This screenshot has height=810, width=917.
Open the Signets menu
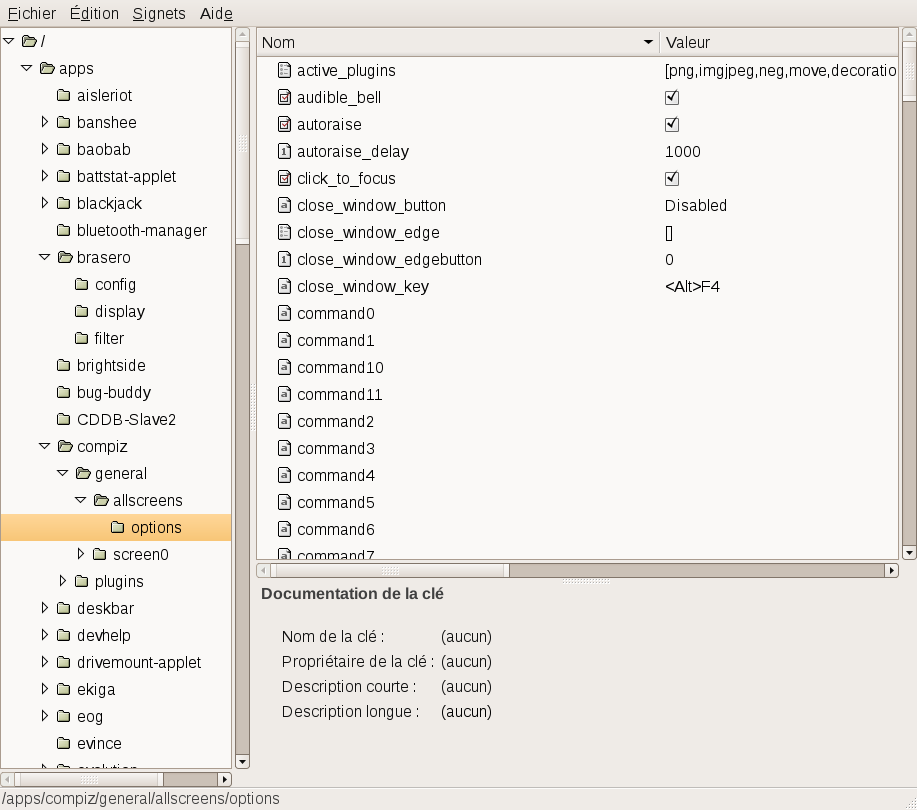tap(159, 13)
